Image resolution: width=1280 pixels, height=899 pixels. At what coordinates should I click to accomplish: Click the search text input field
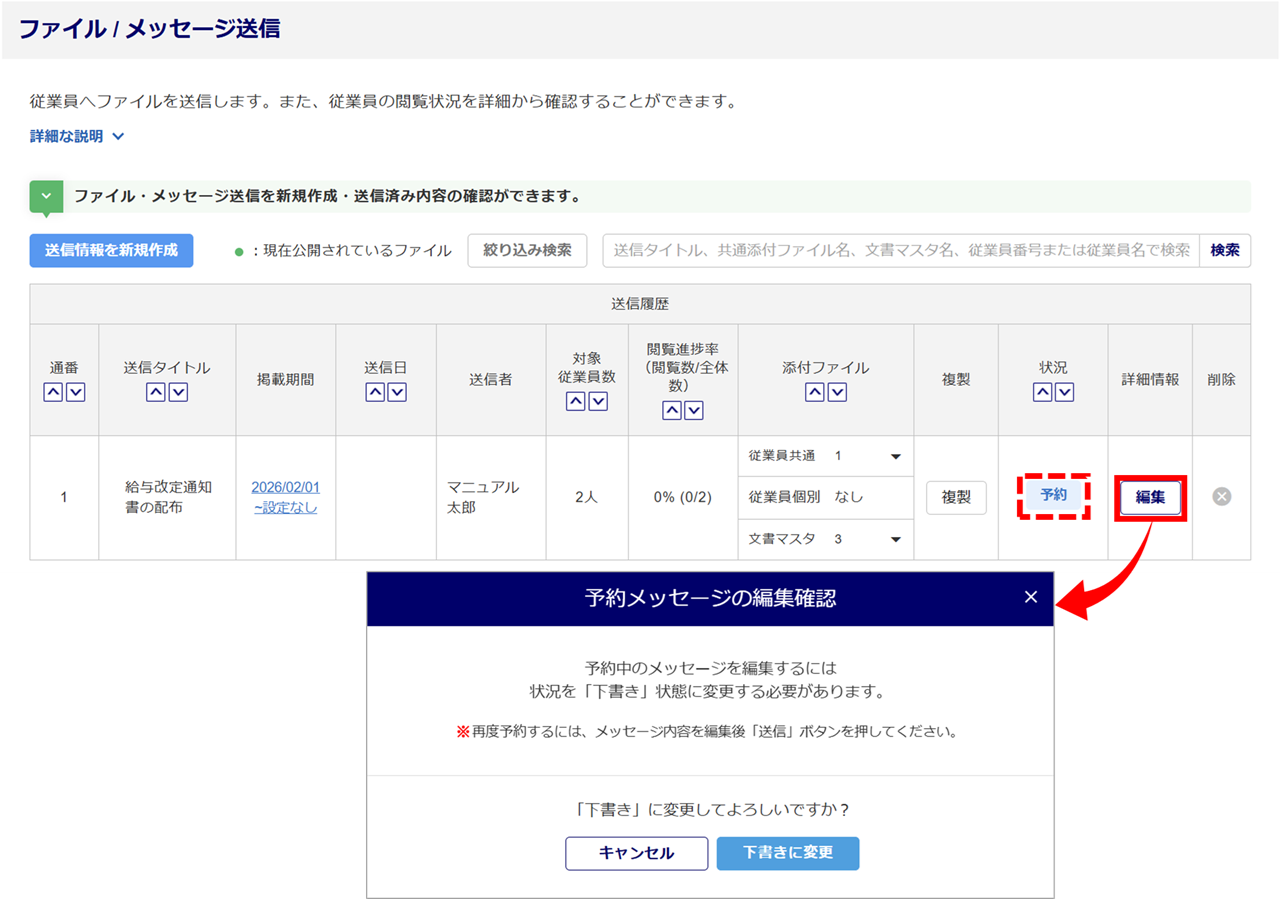900,250
